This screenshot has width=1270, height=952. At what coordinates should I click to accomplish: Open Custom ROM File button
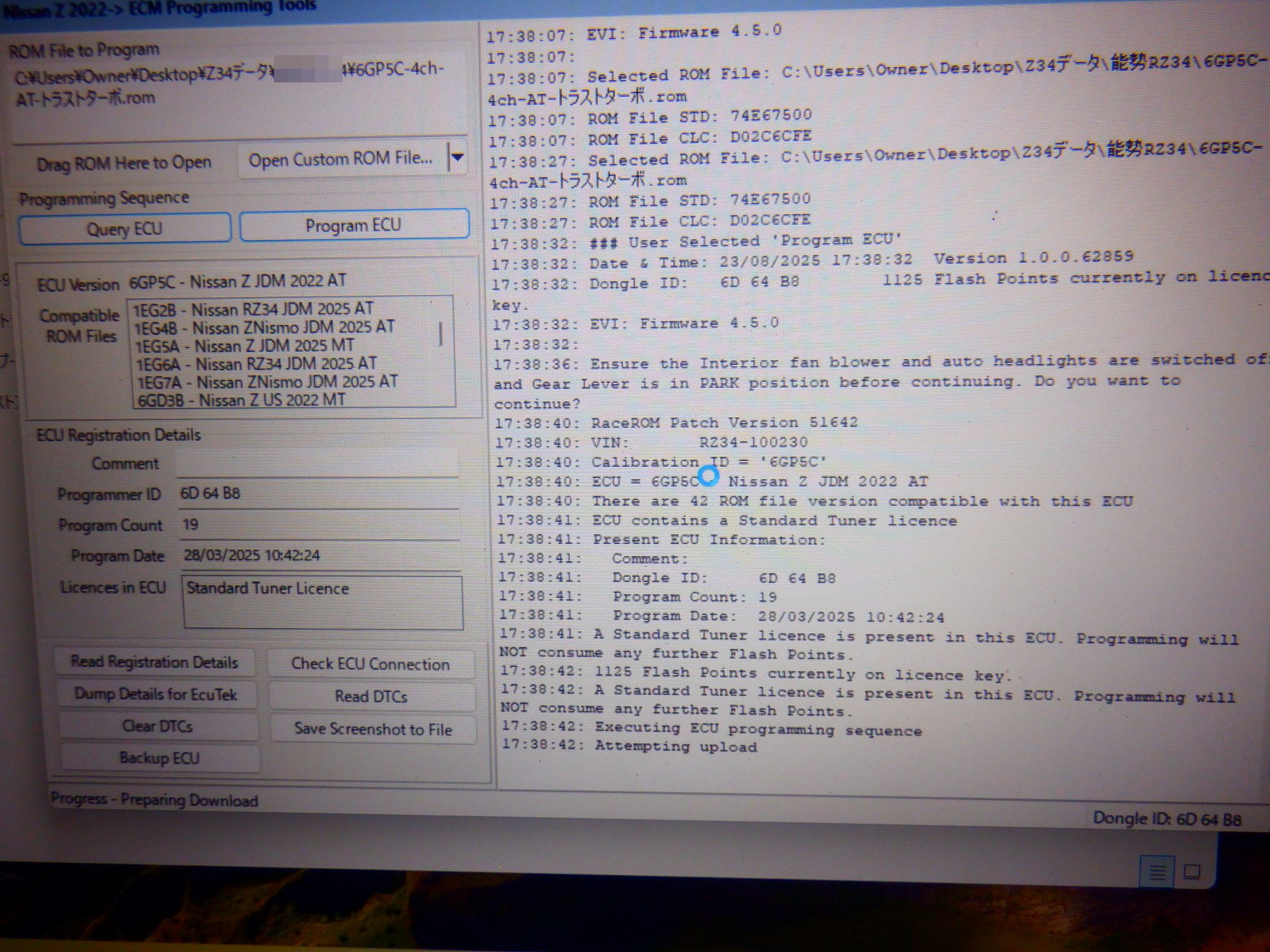tap(340, 159)
